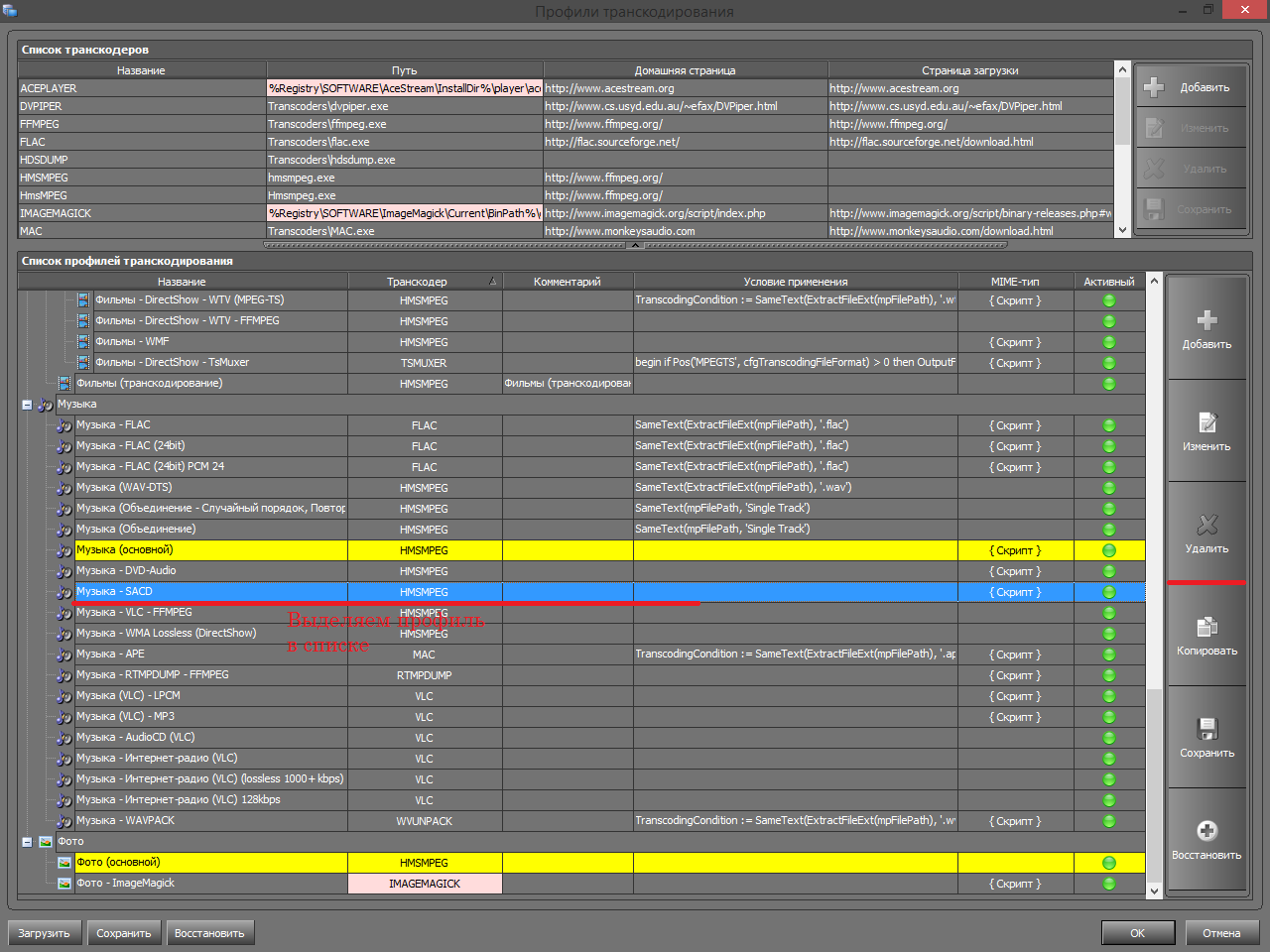Click Копировать copy icon in profiles panel

point(1206,627)
